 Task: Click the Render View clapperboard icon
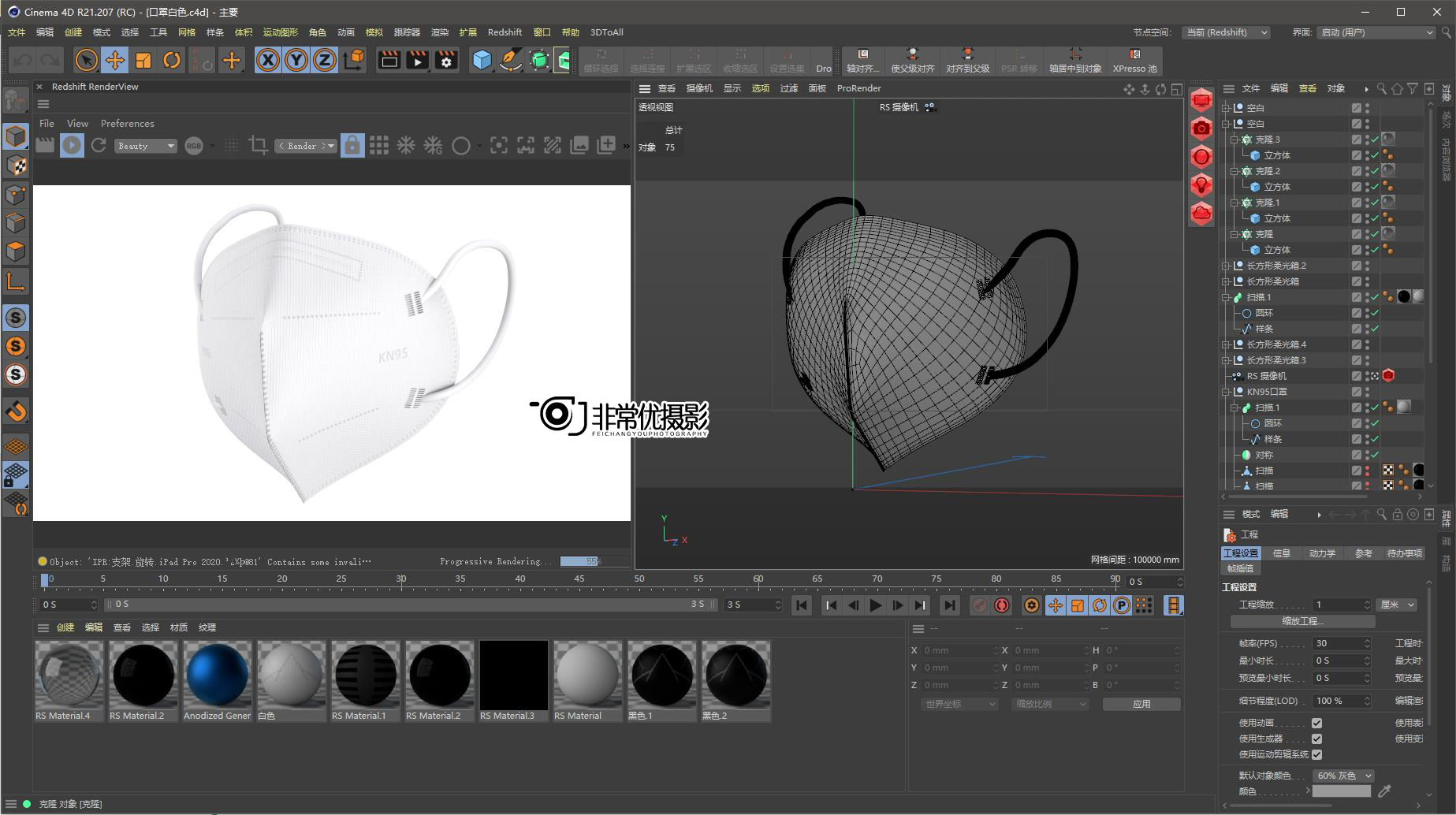click(x=389, y=60)
